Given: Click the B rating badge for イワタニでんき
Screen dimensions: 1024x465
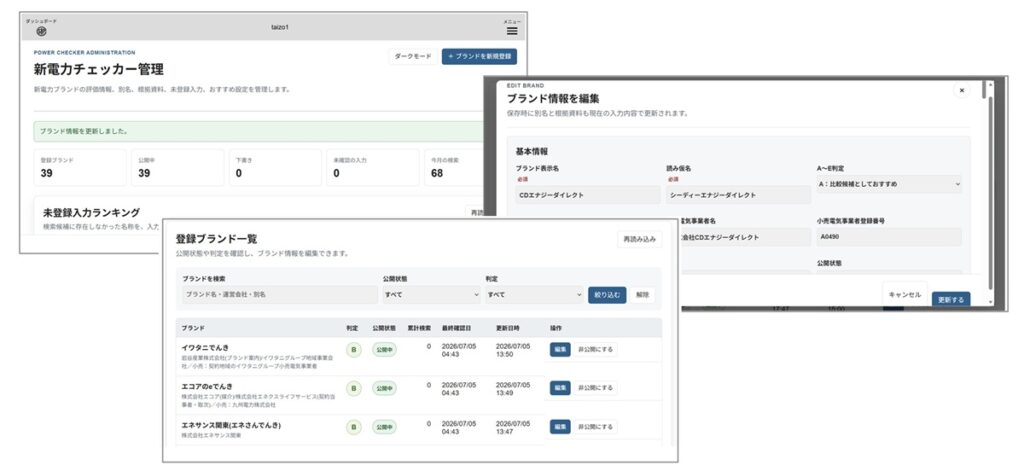Looking at the screenshot, I should pyautogui.click(x=353, y=349).
